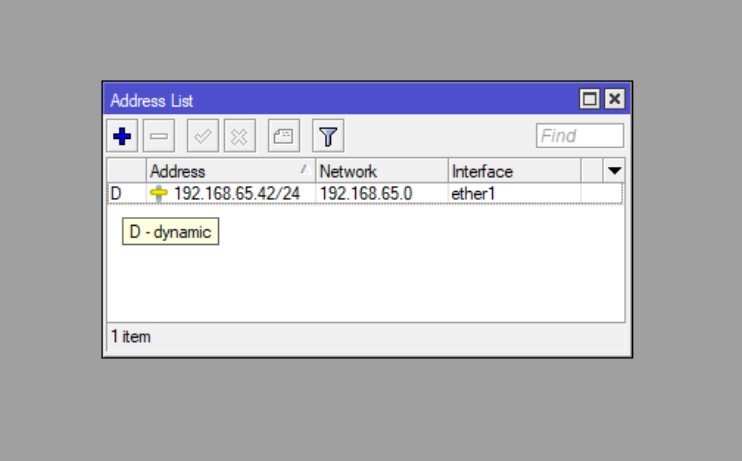Click the D flag on the address row

pyautogui.click(x=115, y=193)
